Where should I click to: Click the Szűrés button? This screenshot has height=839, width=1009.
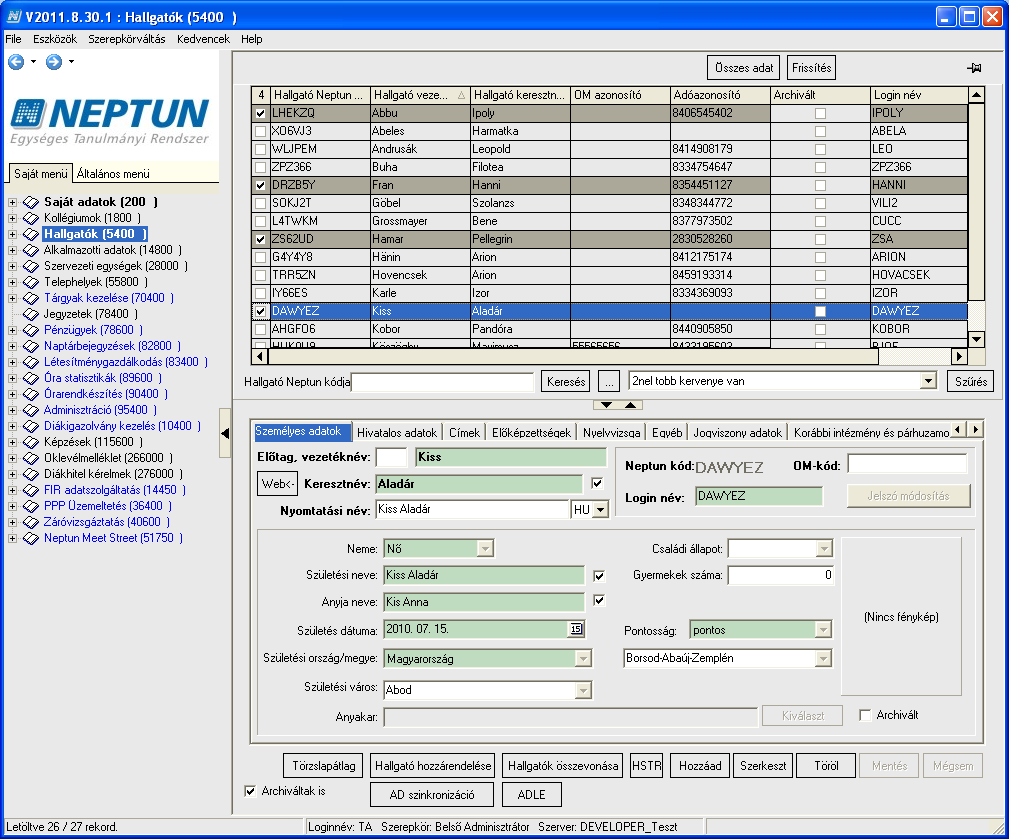tap(970, 382)
